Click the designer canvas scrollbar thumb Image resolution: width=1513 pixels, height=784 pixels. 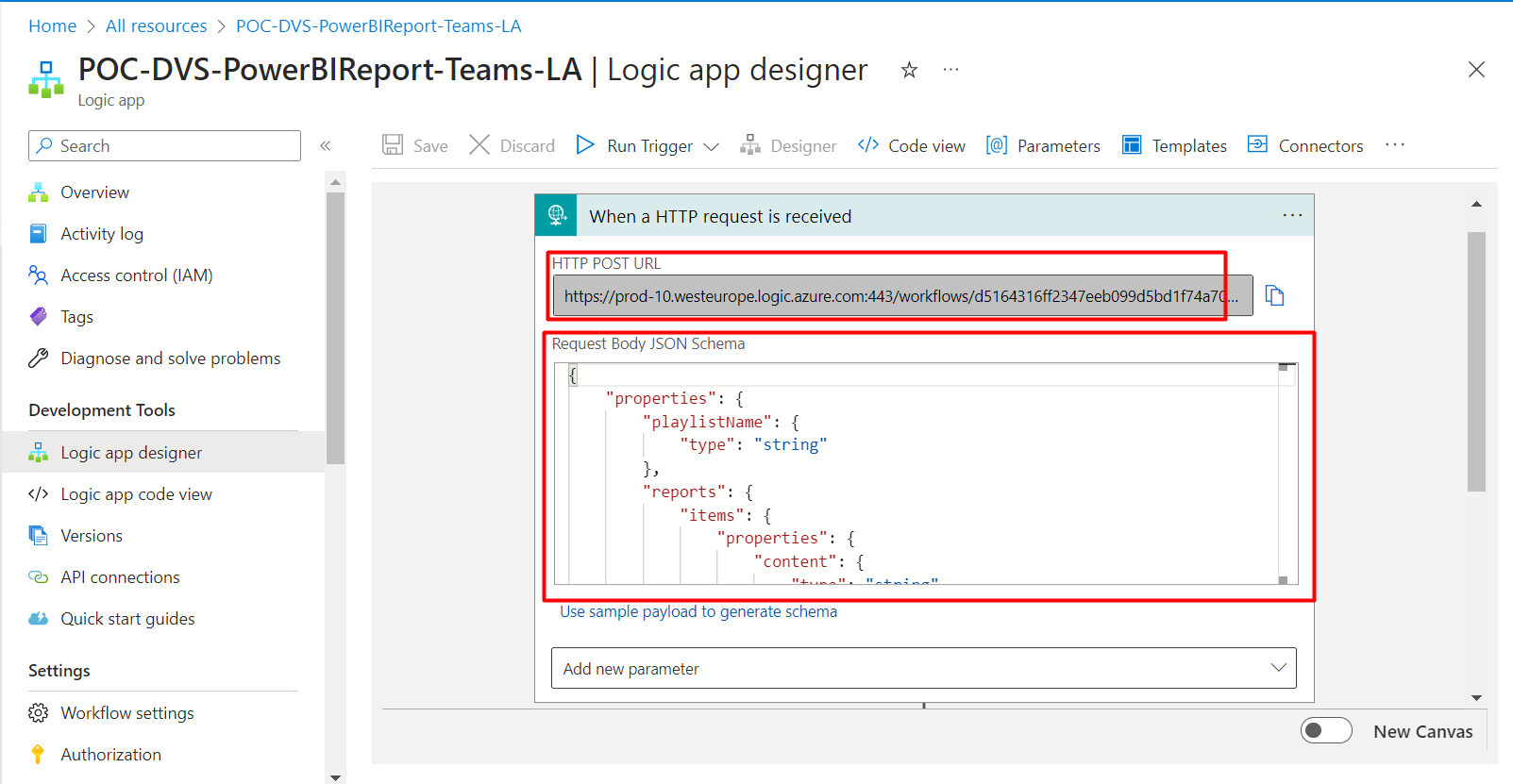click(x=1476, y=361)
